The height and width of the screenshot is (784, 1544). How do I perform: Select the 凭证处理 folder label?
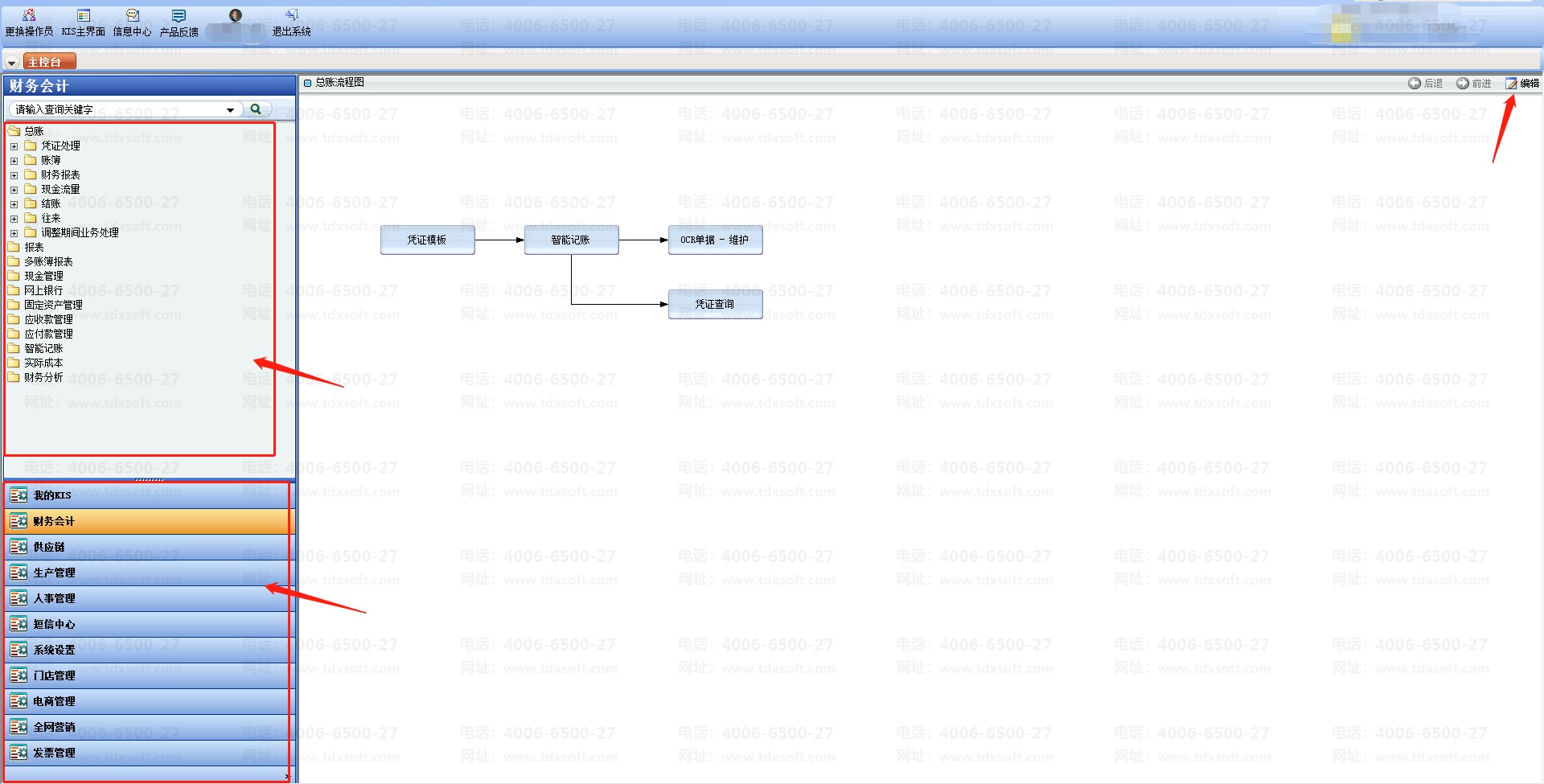pos(60,146)
